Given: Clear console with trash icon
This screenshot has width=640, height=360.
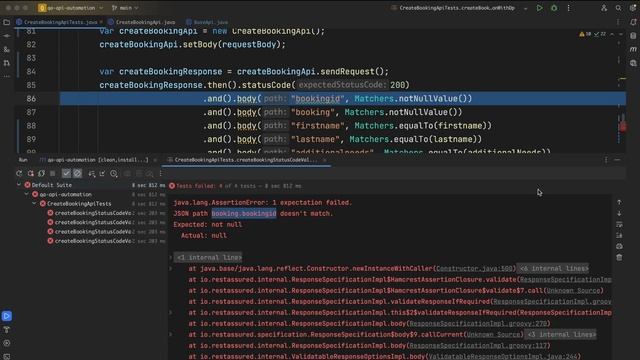Looking at the screenshot, I should [x=619, y=258].
